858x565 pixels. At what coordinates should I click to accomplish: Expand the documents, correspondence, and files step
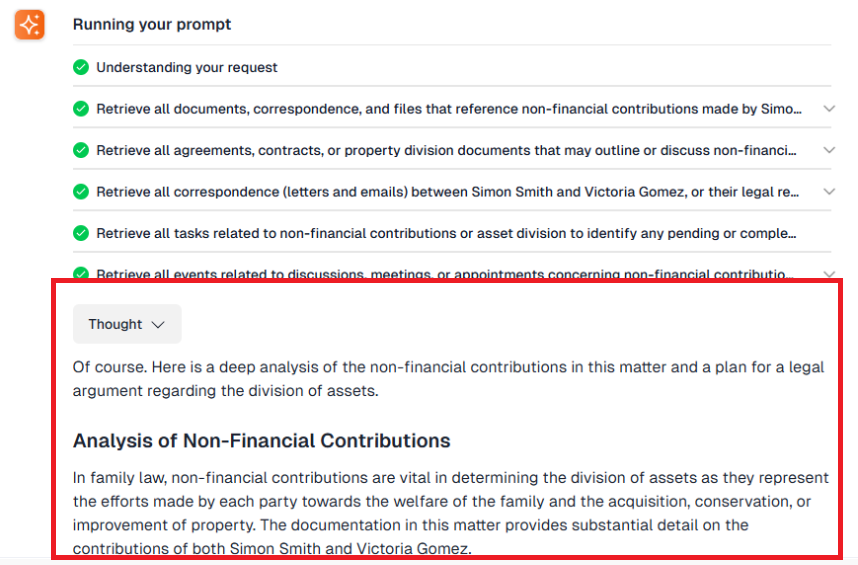point(828,109)
